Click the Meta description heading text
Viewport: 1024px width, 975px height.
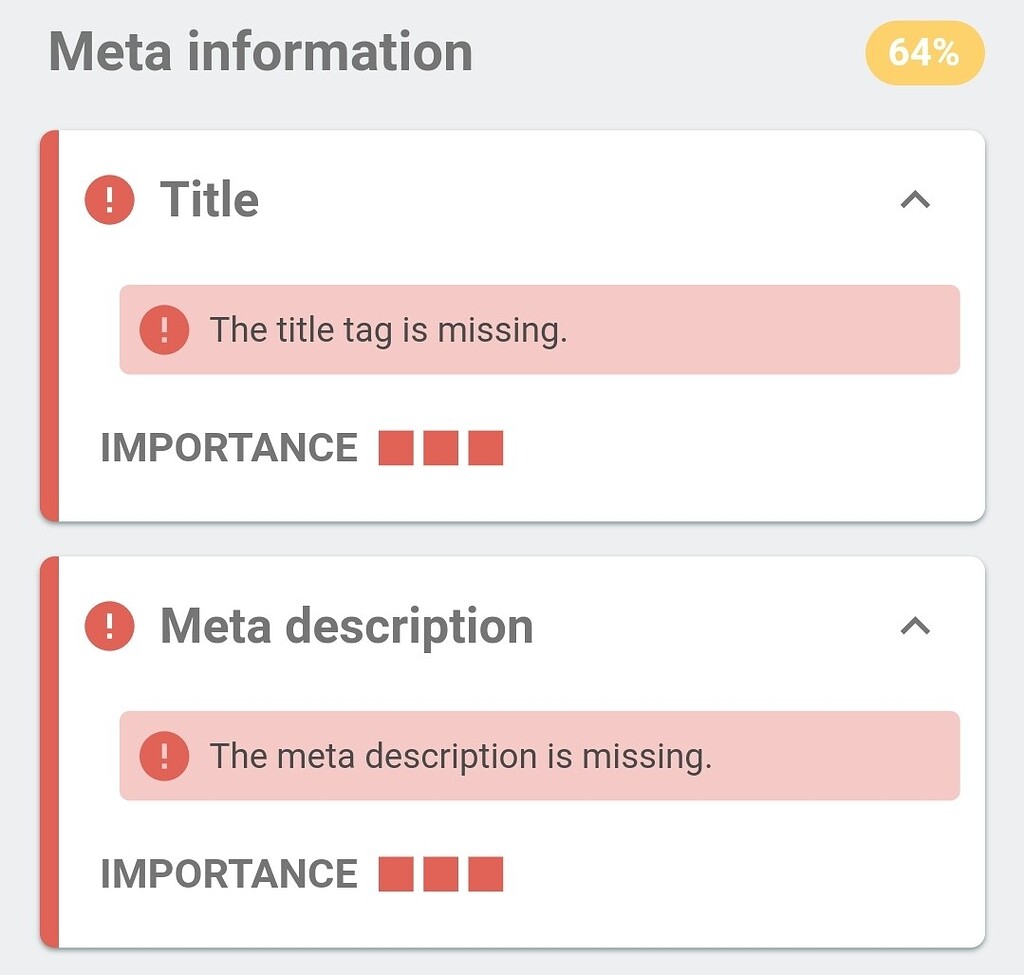point(346,627)
